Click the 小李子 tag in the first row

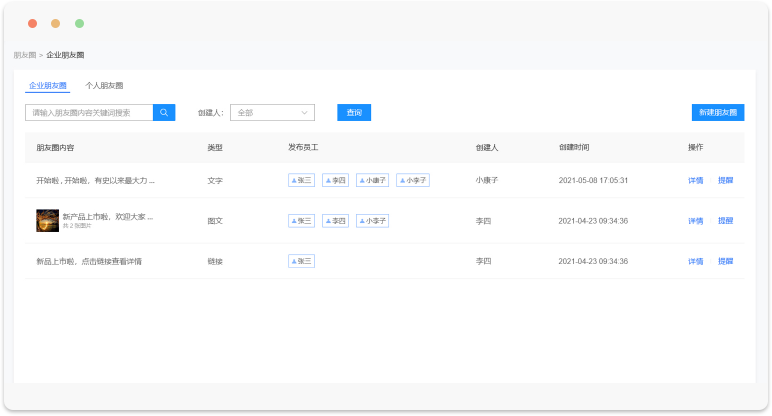click(x=413, y=181)
